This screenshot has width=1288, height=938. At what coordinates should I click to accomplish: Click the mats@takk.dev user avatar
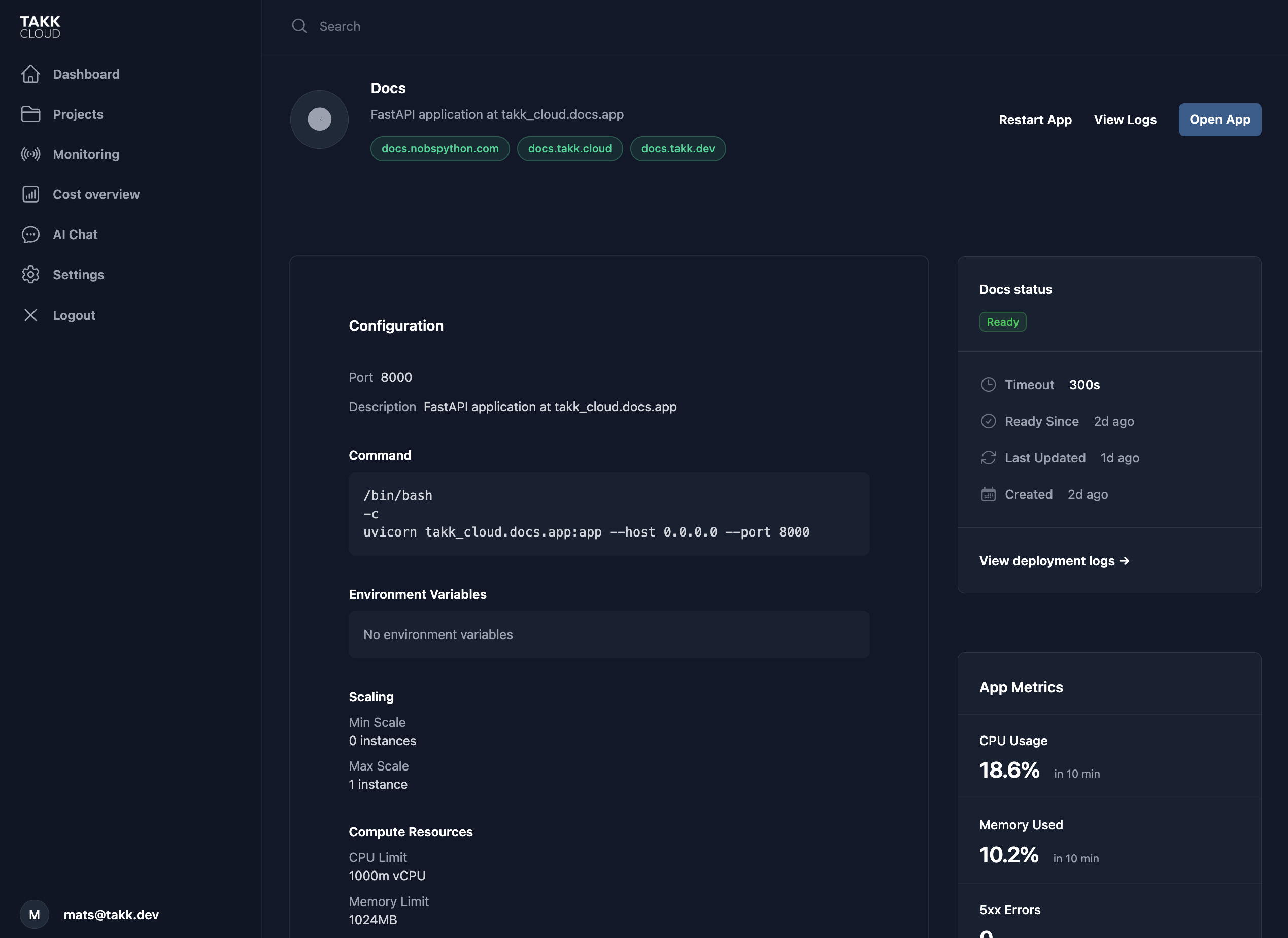click(x=34, y=914)
